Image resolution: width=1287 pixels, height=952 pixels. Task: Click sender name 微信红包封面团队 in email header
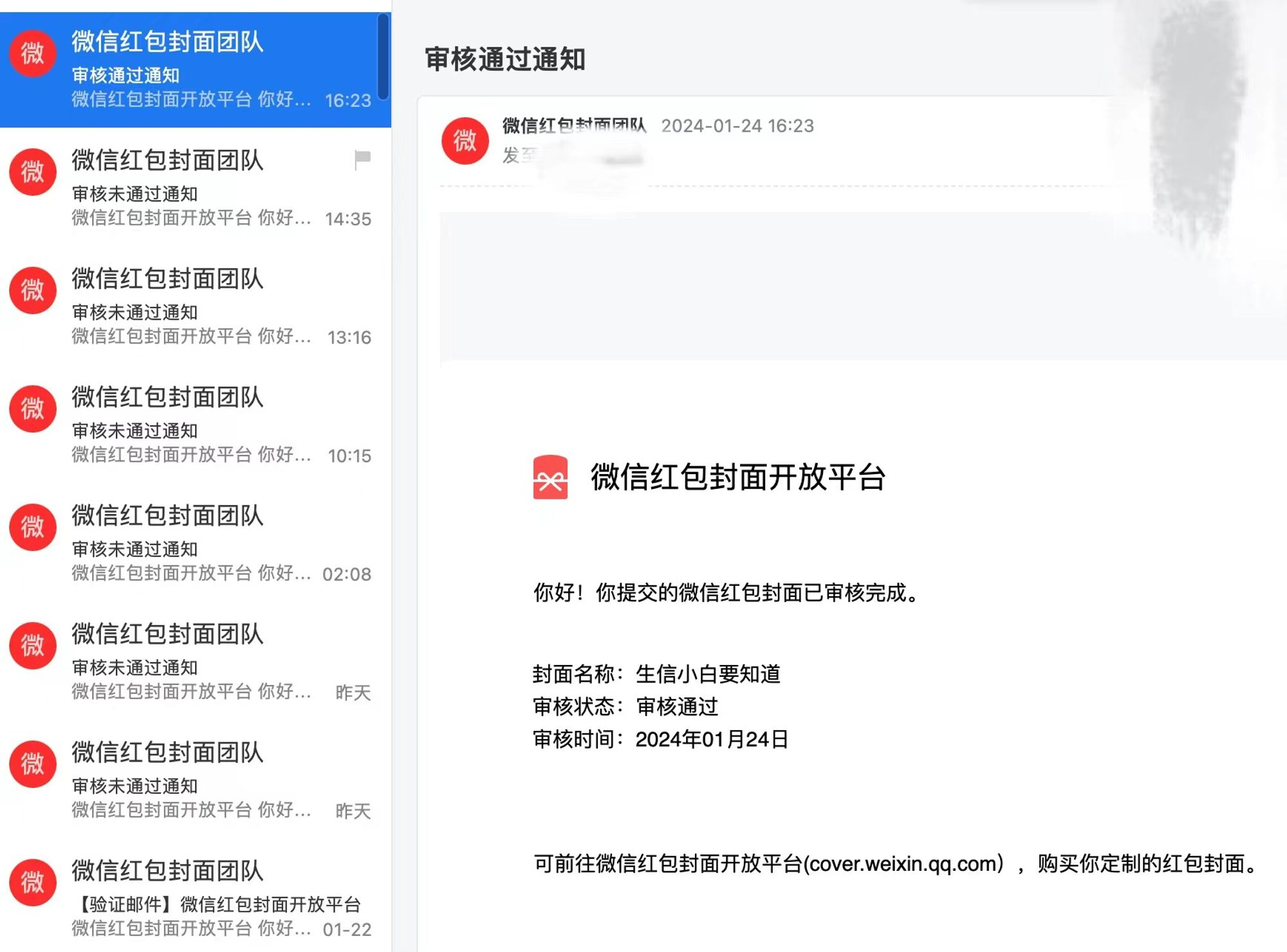coord(573,125)
